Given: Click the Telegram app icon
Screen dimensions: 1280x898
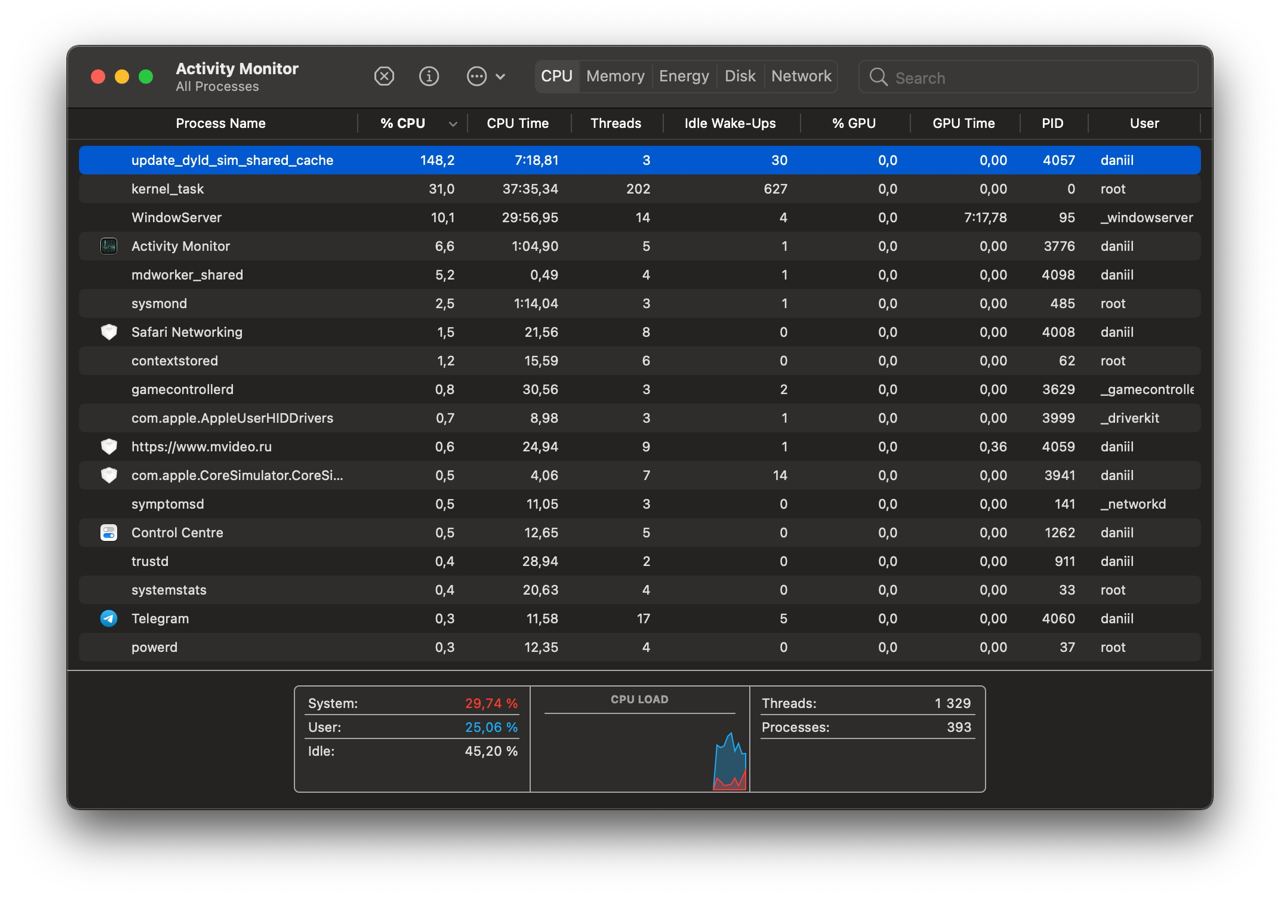Looking at the screenshot, I should point(109,619).
